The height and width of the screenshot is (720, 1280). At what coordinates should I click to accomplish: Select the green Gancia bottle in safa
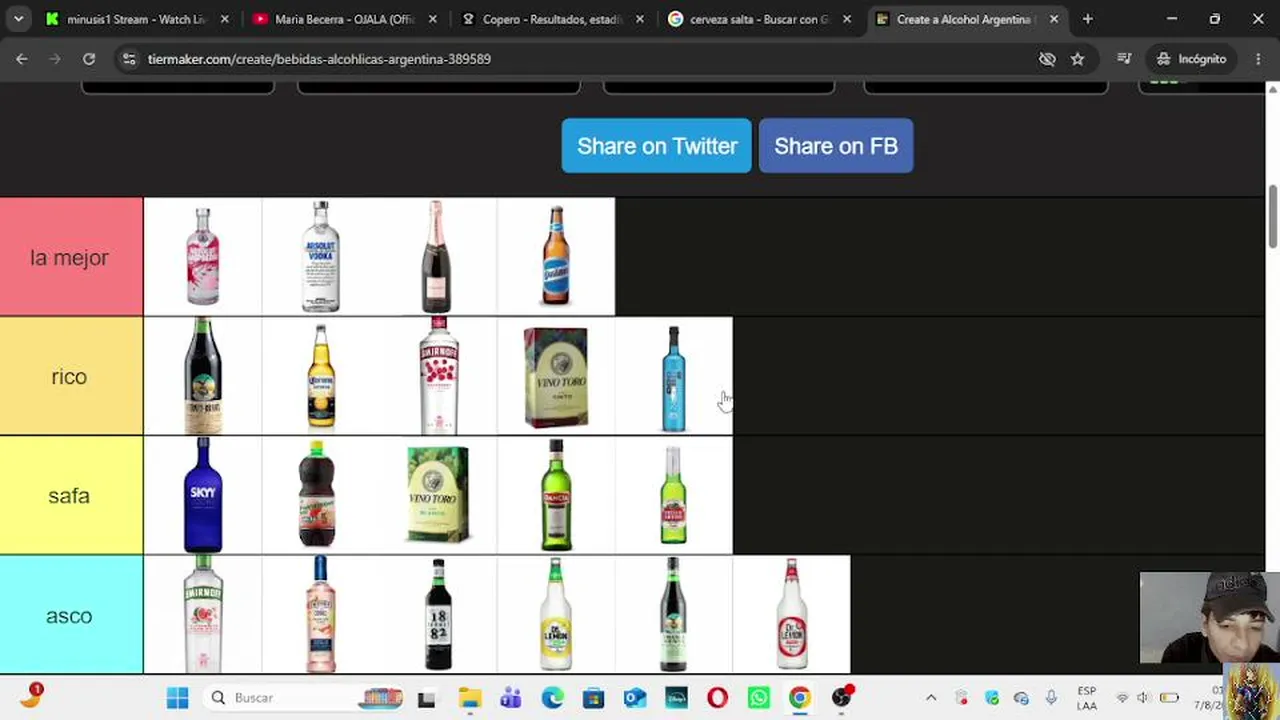point(556,496)
